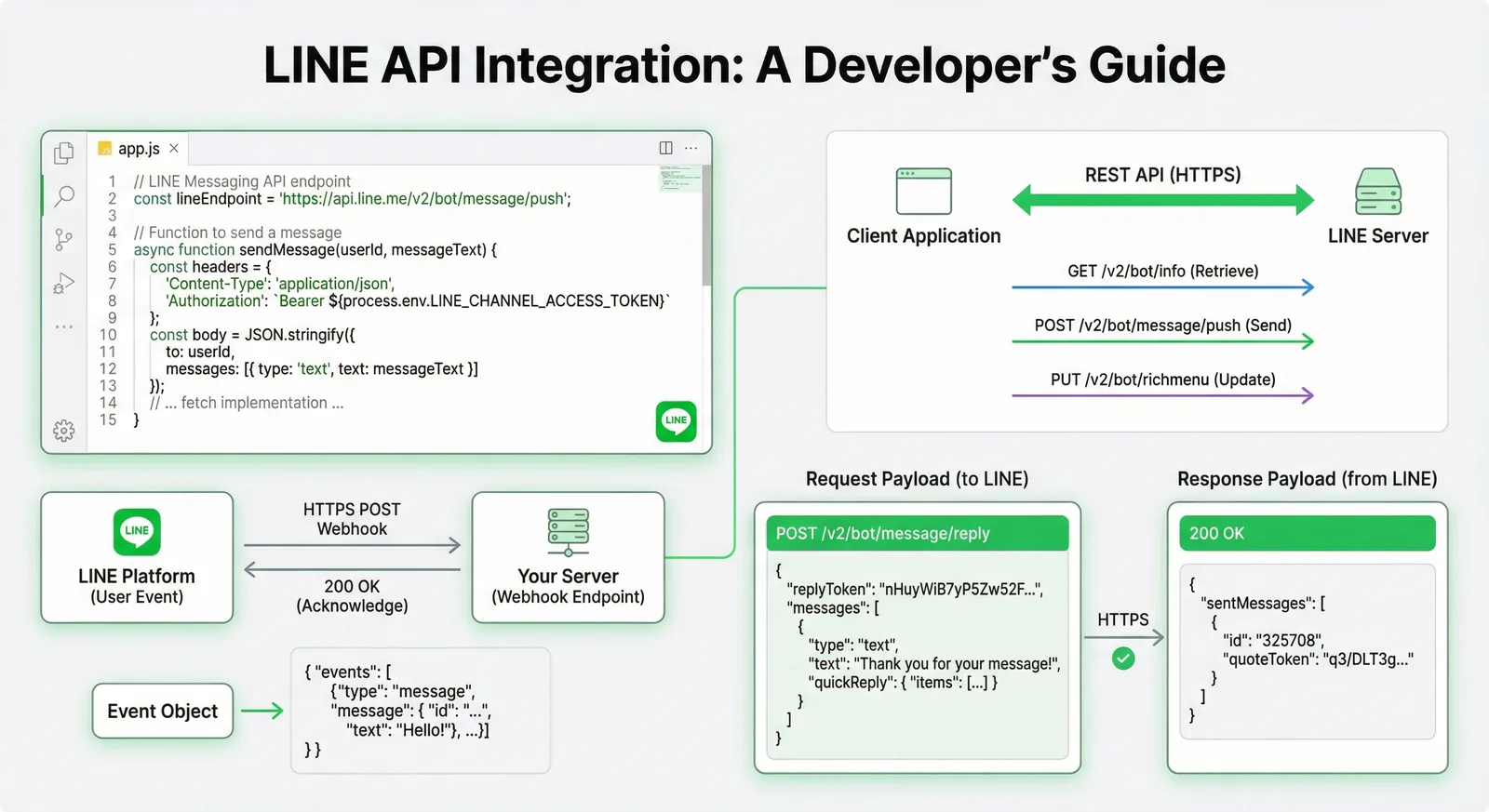Click the 200 OK response header bar
Screen dimensions: 1489x812
pyautogui.click(x=1307, y=533)
